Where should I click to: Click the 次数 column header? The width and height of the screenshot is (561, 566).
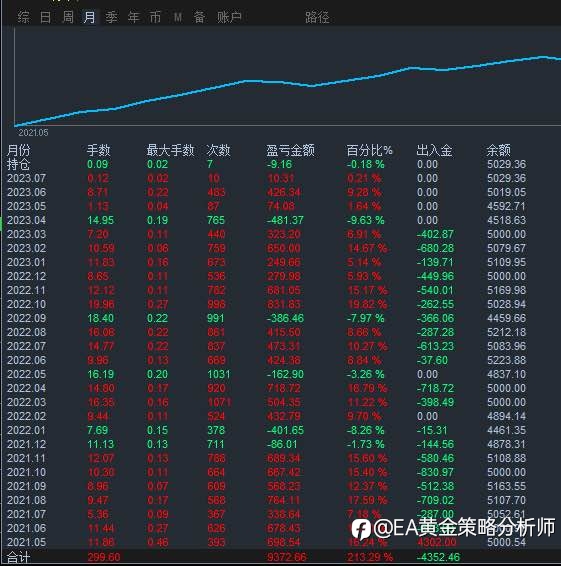pyautogui.click(x=218, y=150)
